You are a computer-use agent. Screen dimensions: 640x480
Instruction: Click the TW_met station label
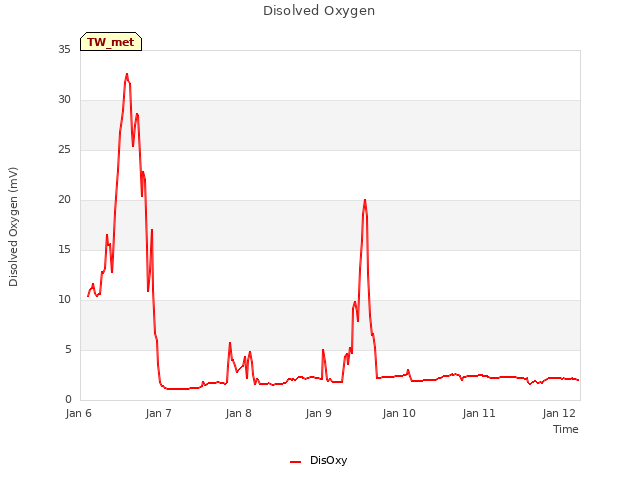[x=111, y=42]
